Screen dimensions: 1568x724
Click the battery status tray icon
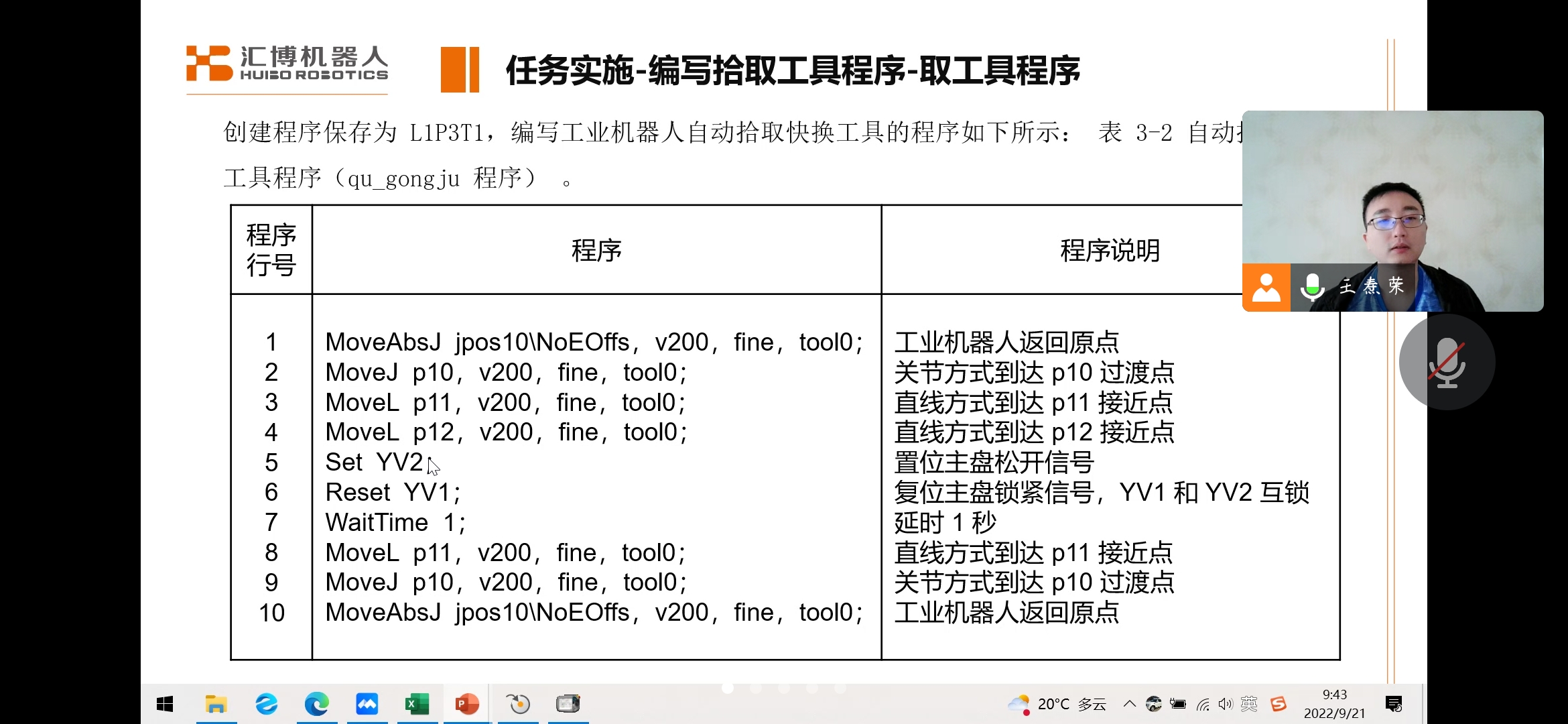pyautogui.click(x=1178, y=704)
